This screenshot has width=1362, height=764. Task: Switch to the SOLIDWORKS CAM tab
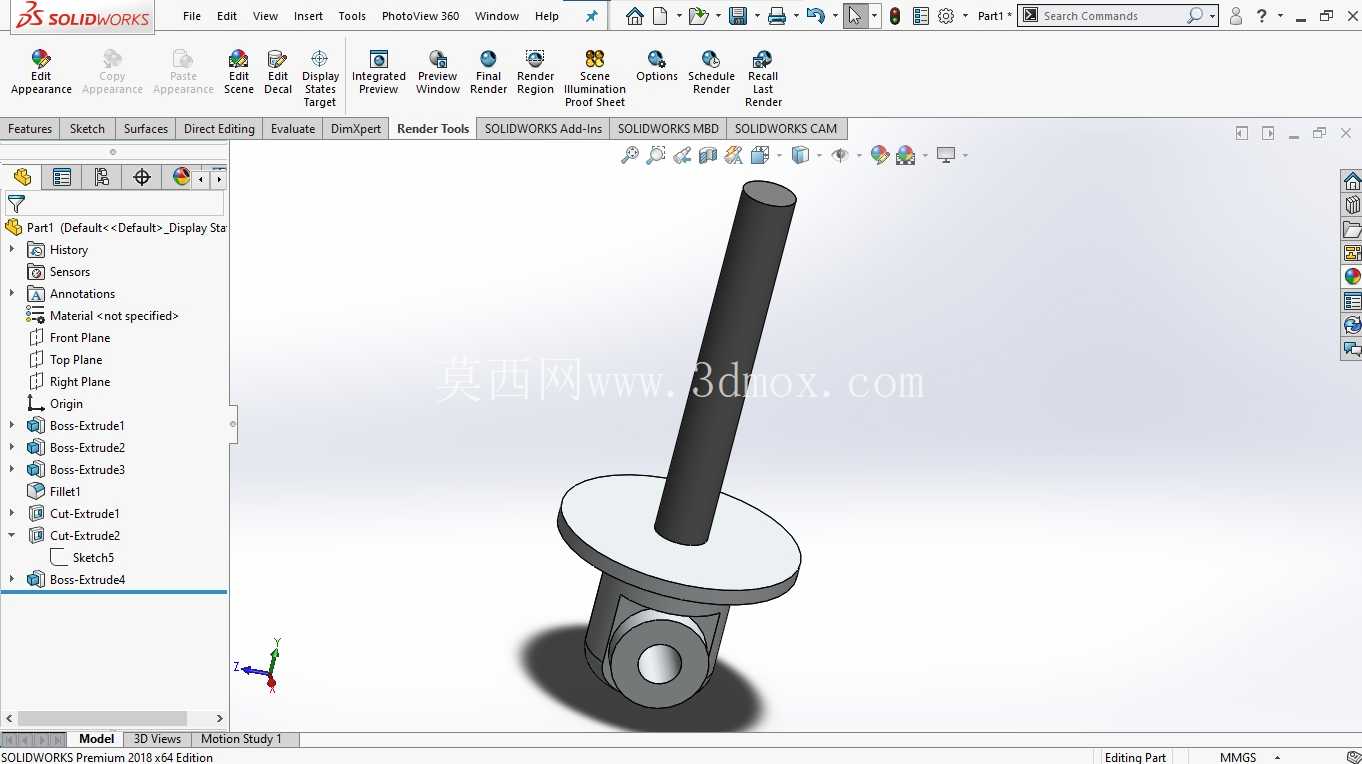(786, 129)
